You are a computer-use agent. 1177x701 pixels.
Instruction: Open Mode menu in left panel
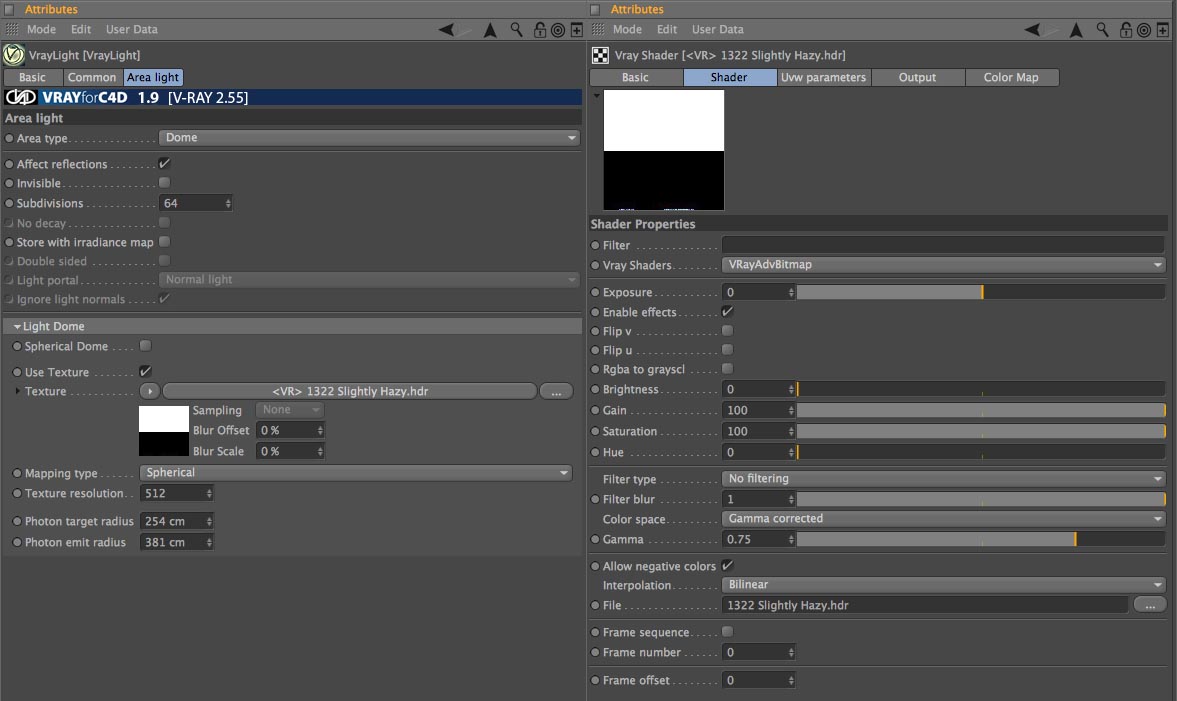[x=41, y=29]
